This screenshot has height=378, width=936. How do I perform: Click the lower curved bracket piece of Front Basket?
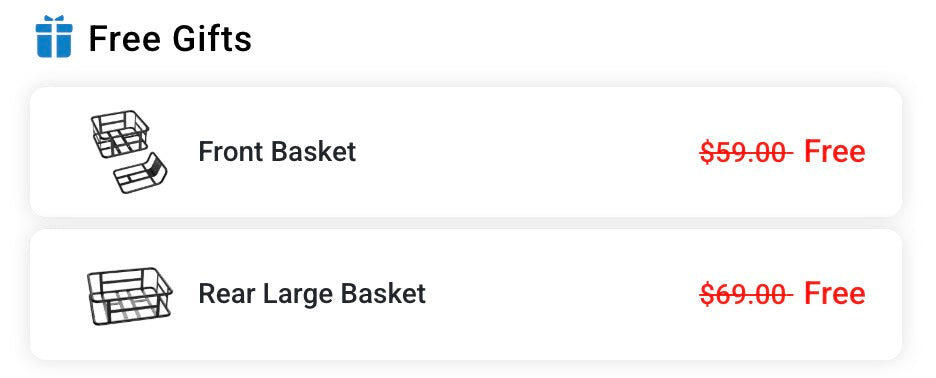pos(141,173)
